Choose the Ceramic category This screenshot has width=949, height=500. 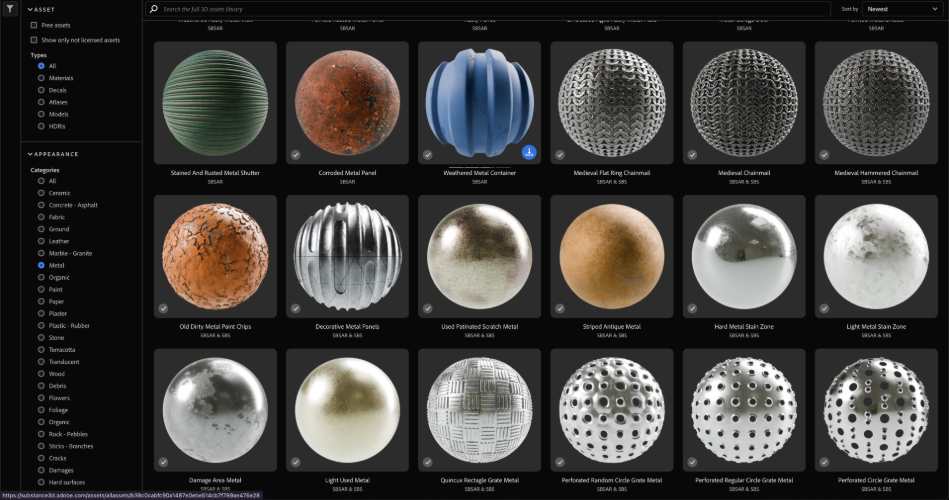41,193
